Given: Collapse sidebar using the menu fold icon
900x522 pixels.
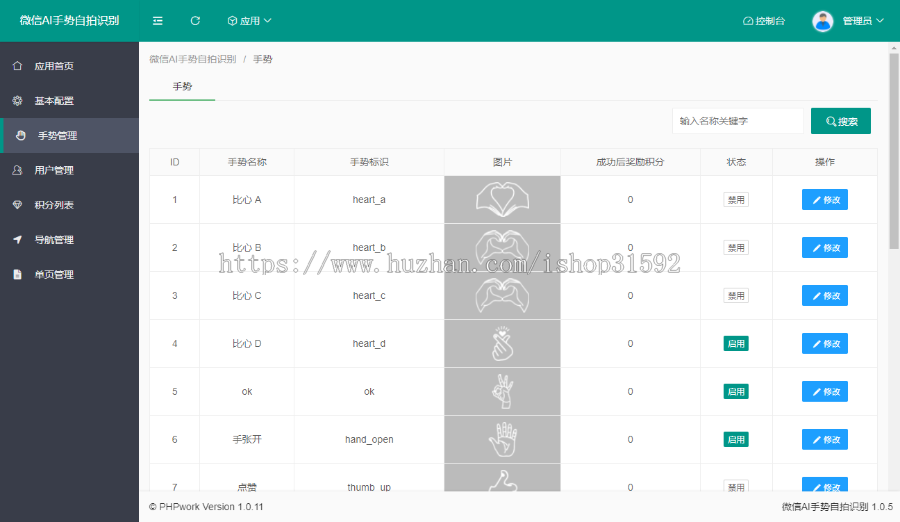Looking at the screenshot, I should coord(157,21).
